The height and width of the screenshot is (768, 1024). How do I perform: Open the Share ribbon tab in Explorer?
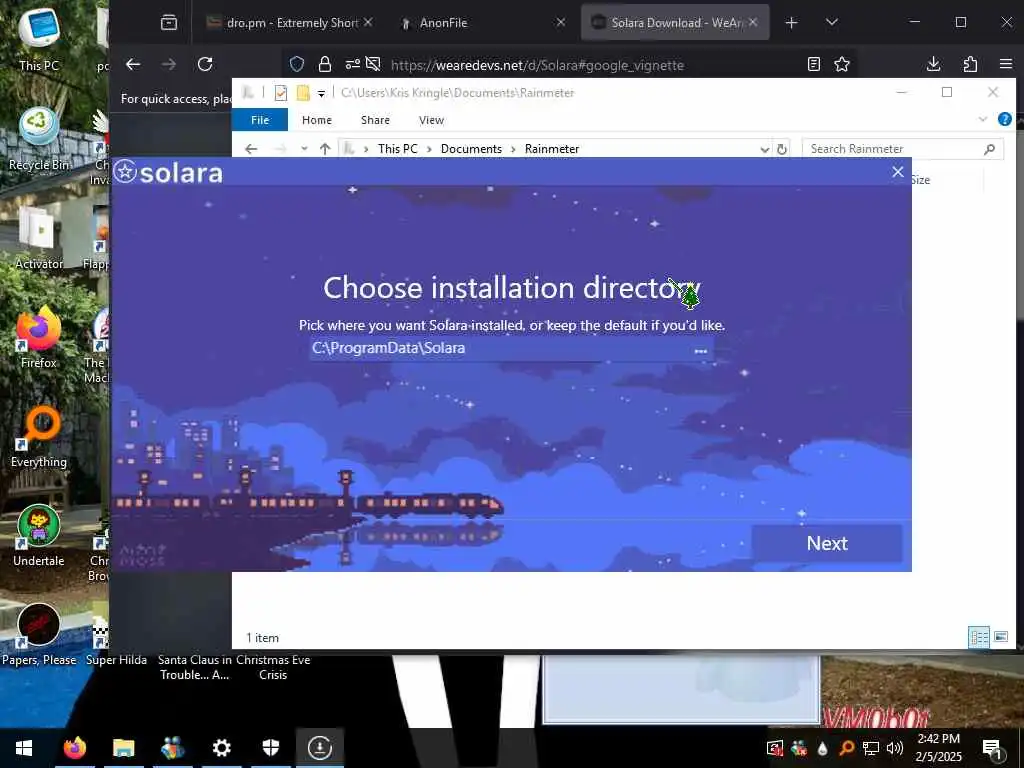pyautogui.click(x=375, y=120)
